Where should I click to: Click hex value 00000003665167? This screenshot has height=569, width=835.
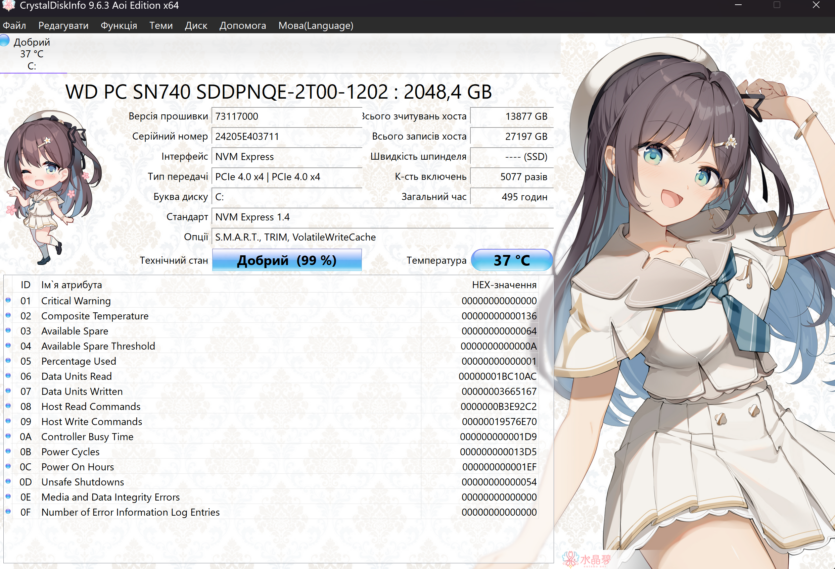point(499,392)
